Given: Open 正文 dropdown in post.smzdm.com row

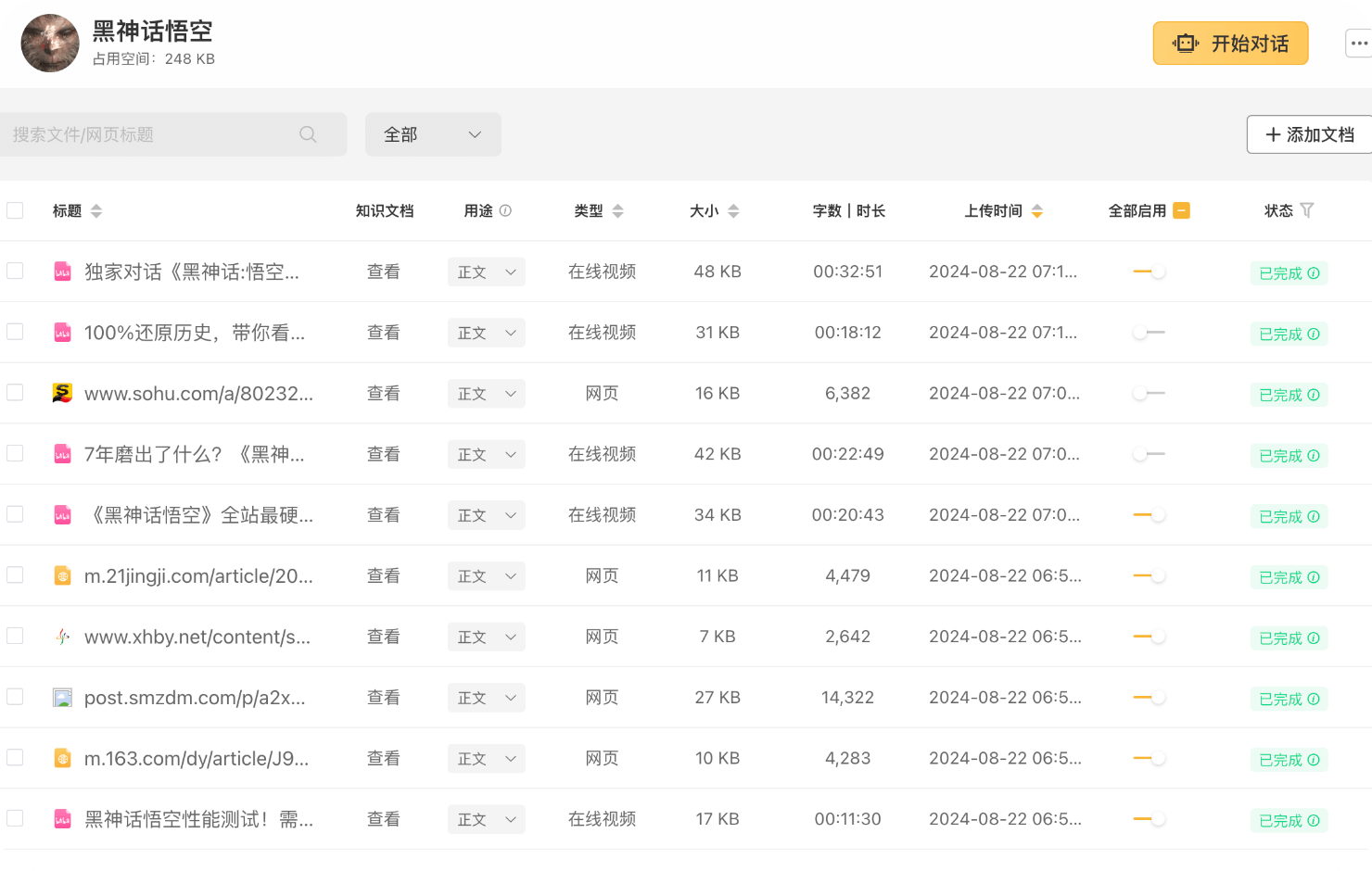Looking at the screenshot, I should (487, 698).
